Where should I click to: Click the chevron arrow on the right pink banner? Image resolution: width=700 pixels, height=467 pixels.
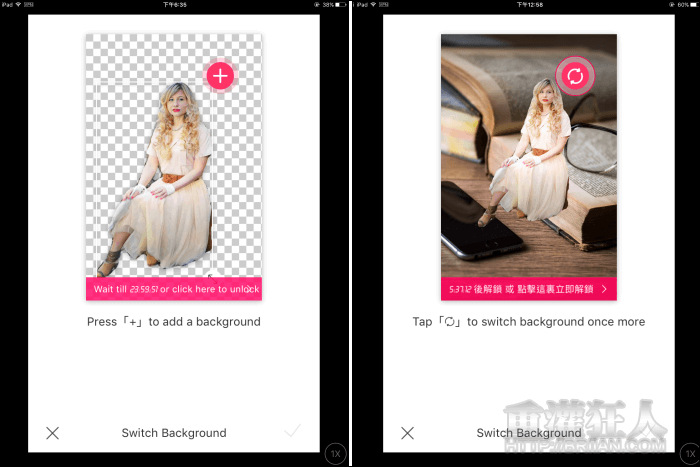tap(604, 289)
